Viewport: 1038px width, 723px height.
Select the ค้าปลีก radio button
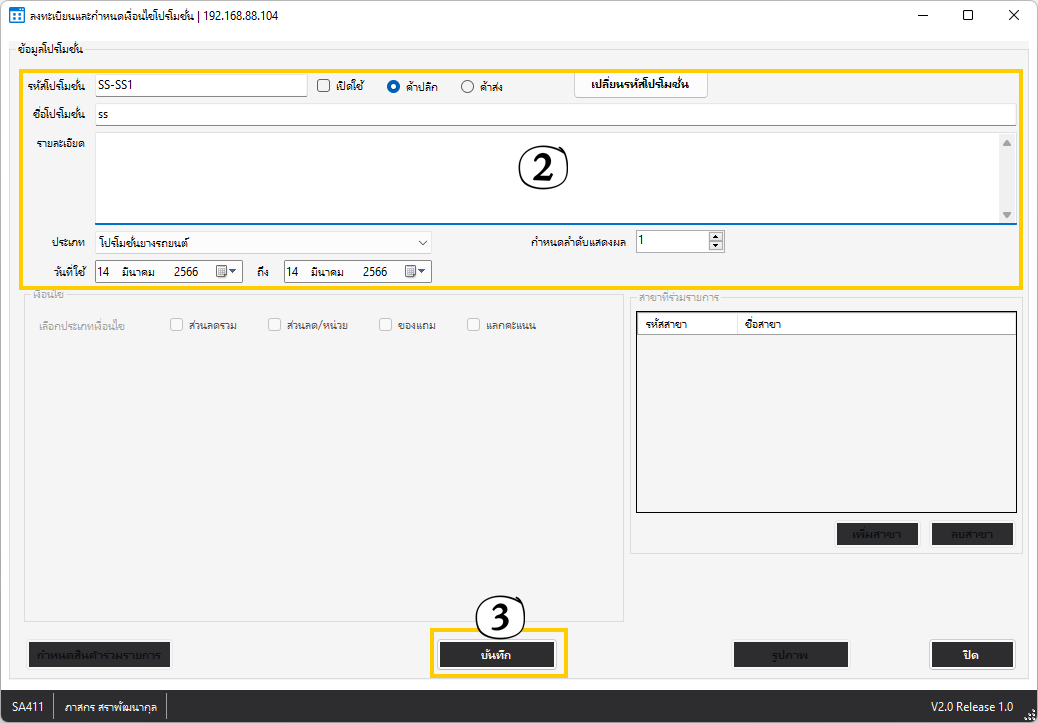pyautogui.click(x=394, y=86)
